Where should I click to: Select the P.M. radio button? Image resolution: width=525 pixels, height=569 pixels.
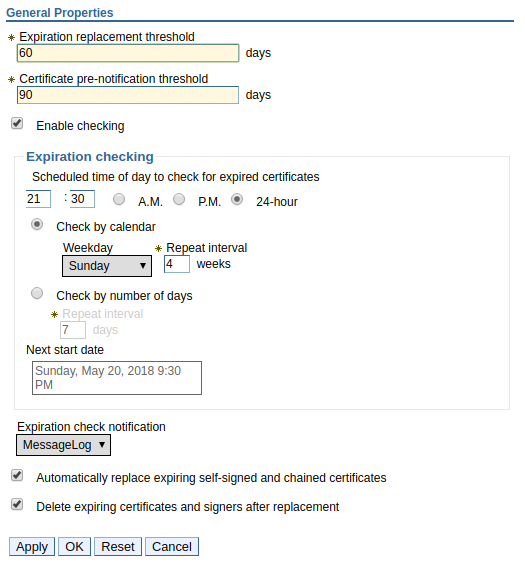tap(179, 199)
